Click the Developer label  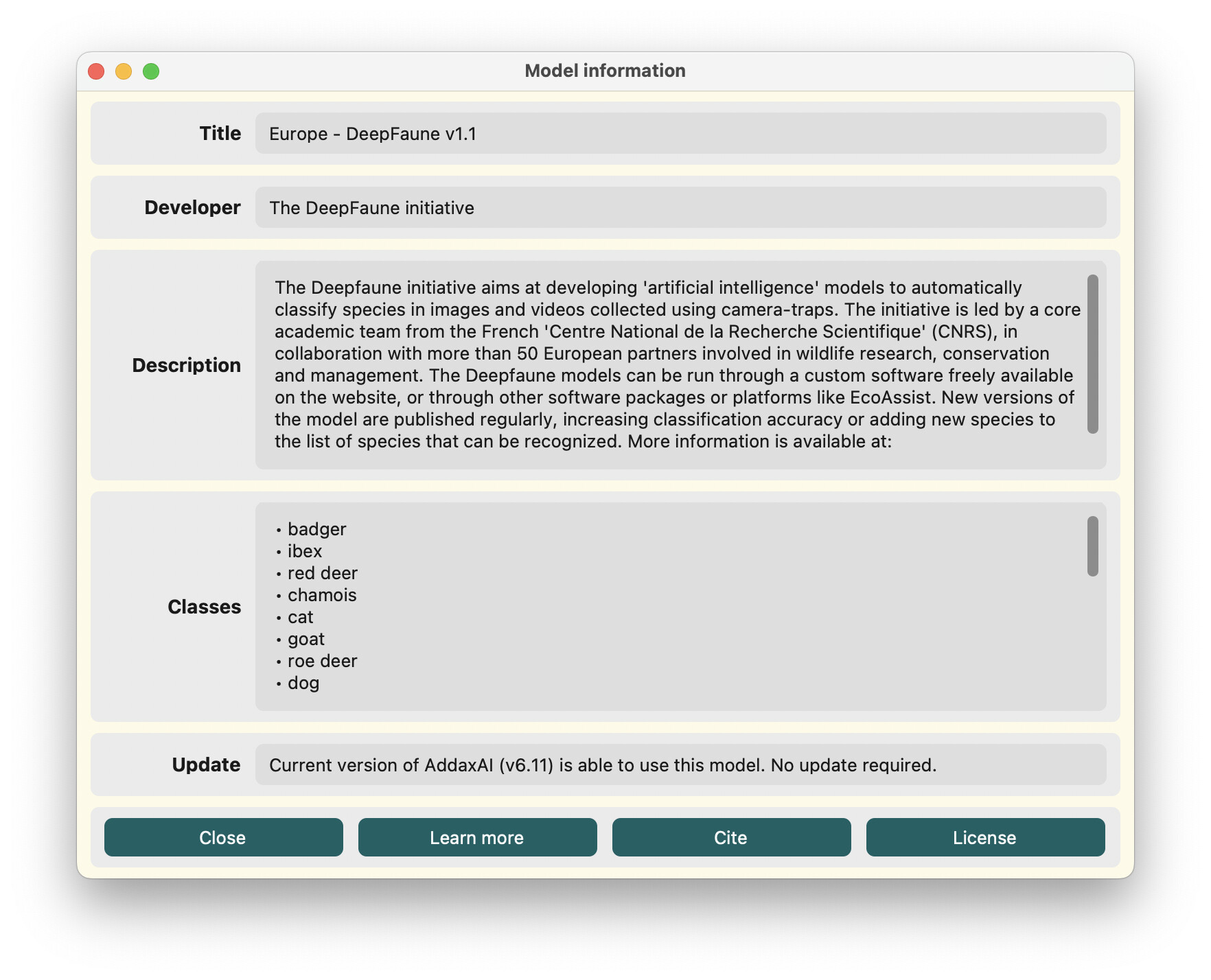[192, 207]
